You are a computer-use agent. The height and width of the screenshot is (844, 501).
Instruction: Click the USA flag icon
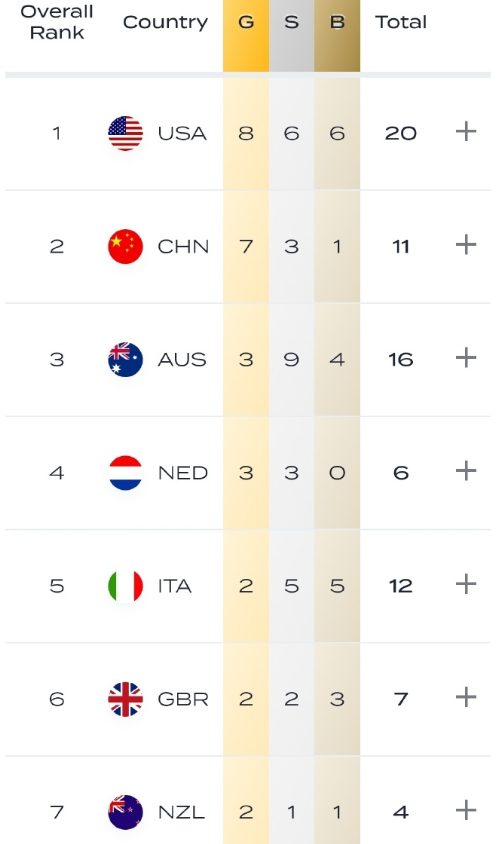[125, 133]
